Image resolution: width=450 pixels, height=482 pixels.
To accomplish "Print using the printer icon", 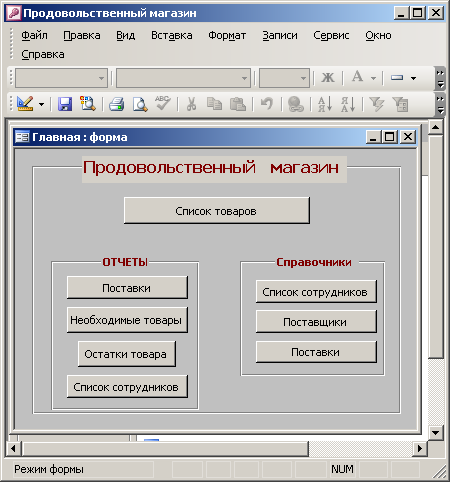I will (116, 104).
